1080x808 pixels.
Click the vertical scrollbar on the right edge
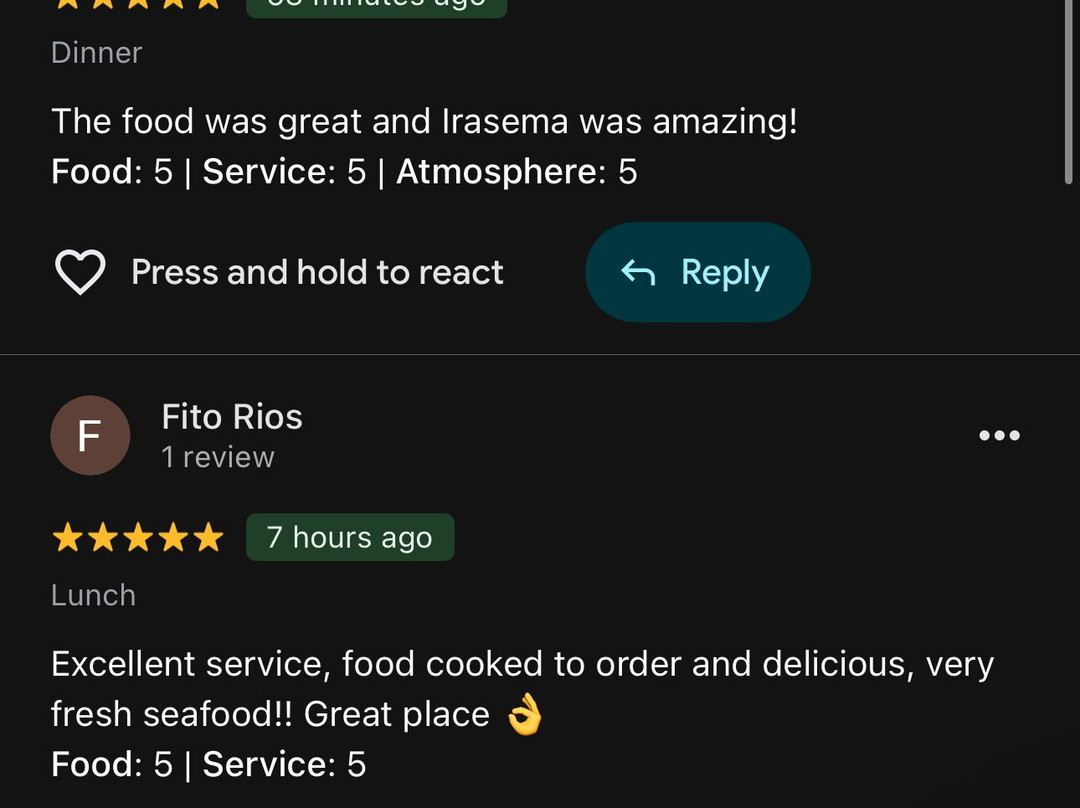pos(1069,90)
